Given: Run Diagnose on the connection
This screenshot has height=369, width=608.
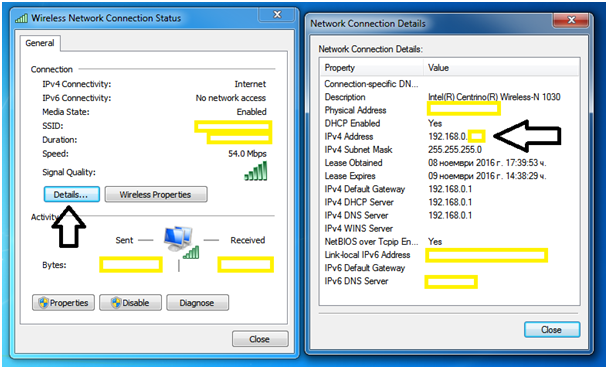Looking at the screenshot, I should (197, 303).
